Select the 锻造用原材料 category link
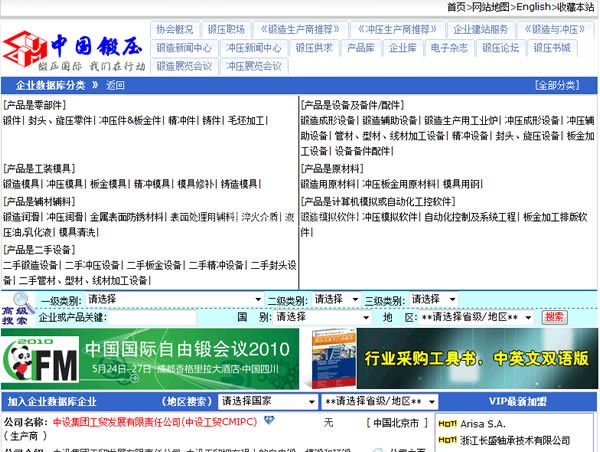The width and height of the screenshot is (600, 452). [x=328, y=184]
